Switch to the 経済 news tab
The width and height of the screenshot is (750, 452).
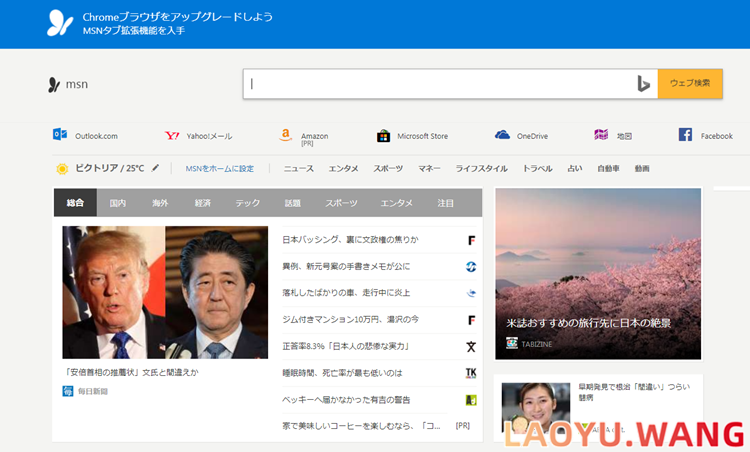[203, 203]
